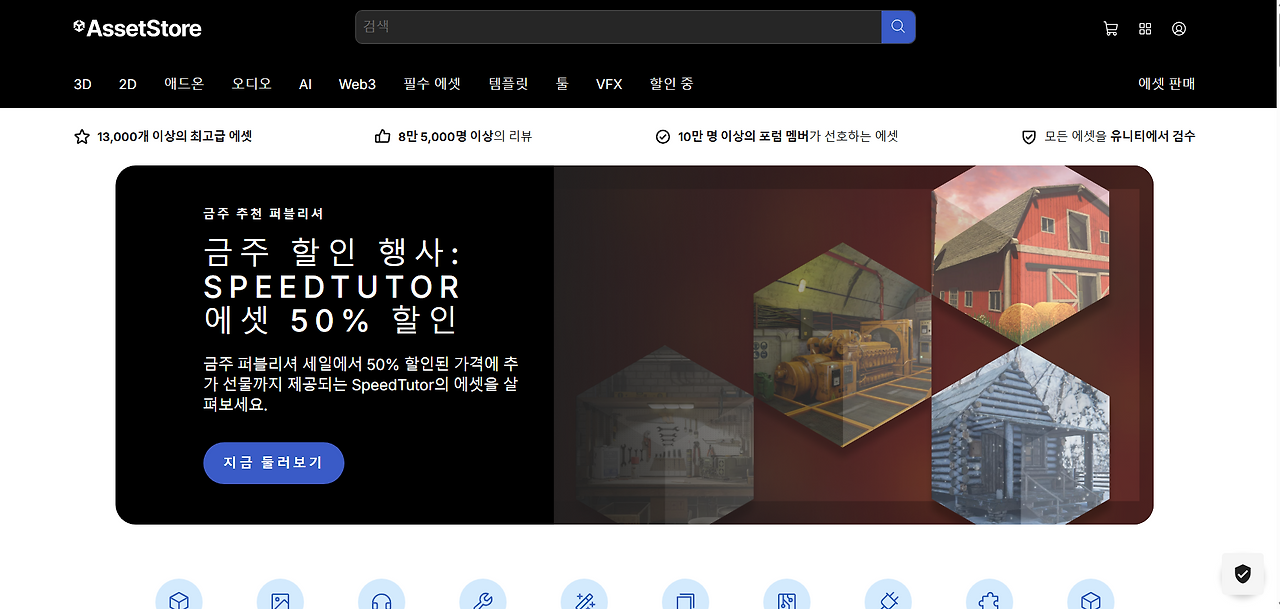Screen dimensions: 1280x609
Task: Open the AI menu
Action: [x=305, y=84]
